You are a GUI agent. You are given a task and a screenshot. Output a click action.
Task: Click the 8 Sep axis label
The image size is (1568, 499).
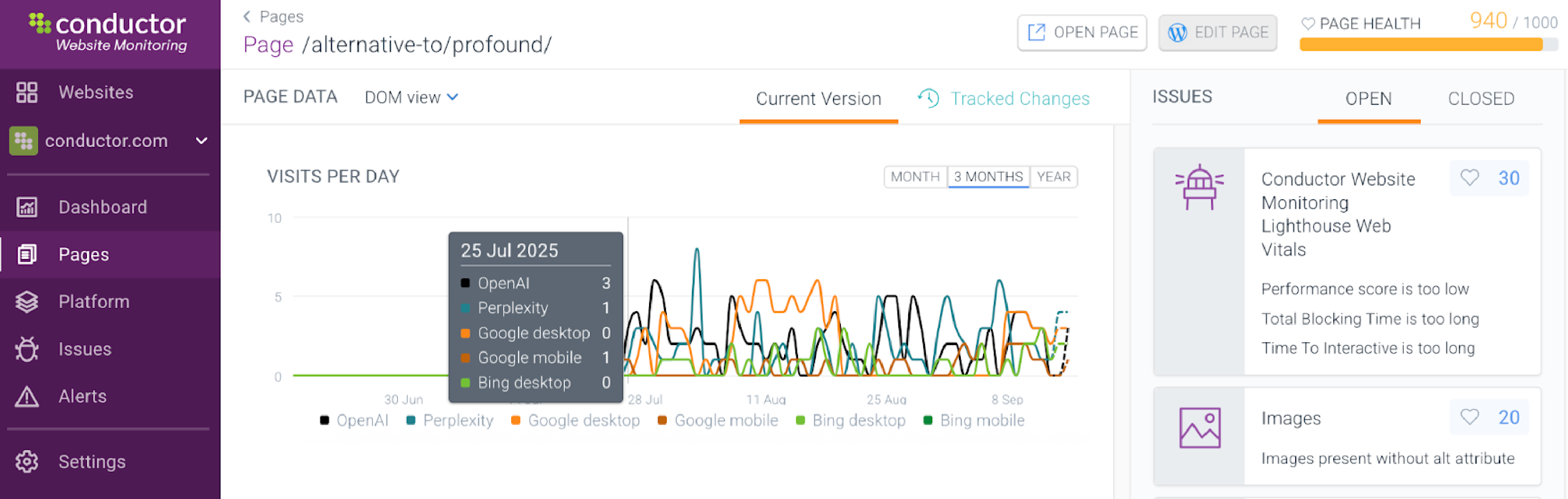click(x=1007, y=400)
